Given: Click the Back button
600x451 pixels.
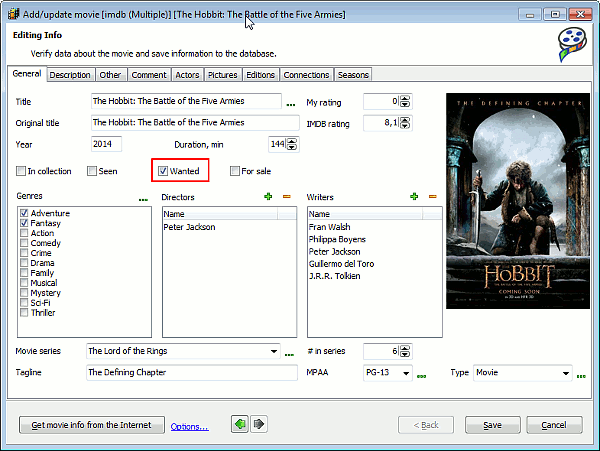Looking at the screenshot, I should coord(426,425).
